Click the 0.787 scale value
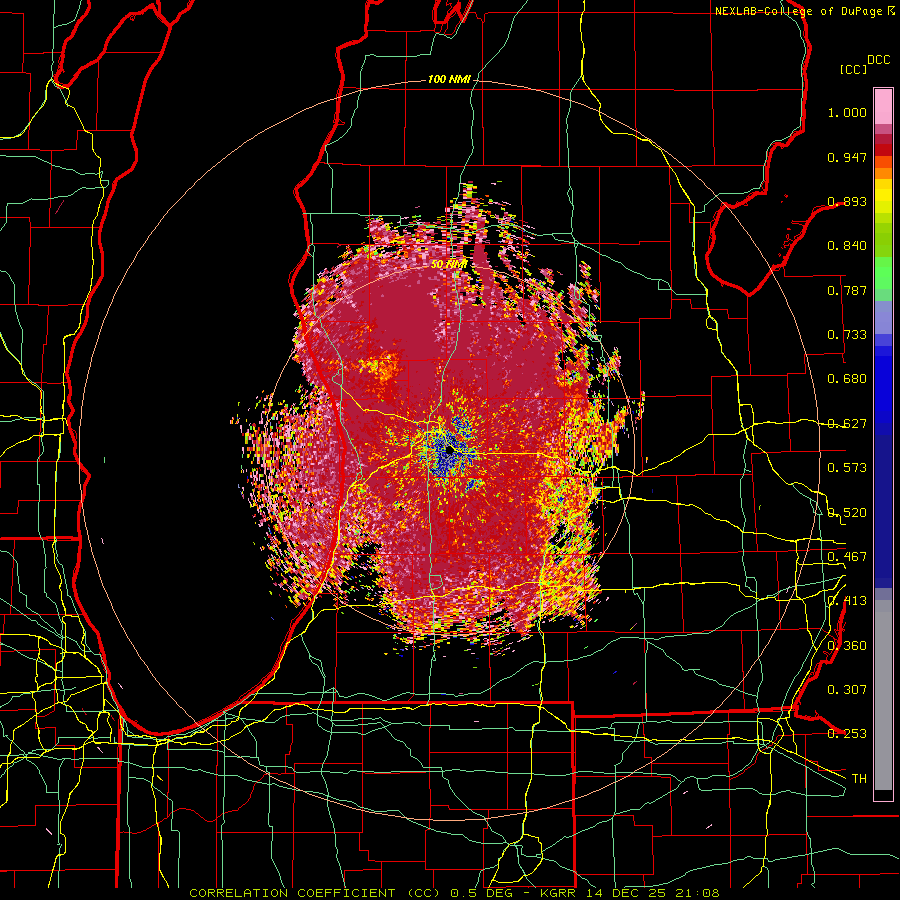 click(847, 290)
